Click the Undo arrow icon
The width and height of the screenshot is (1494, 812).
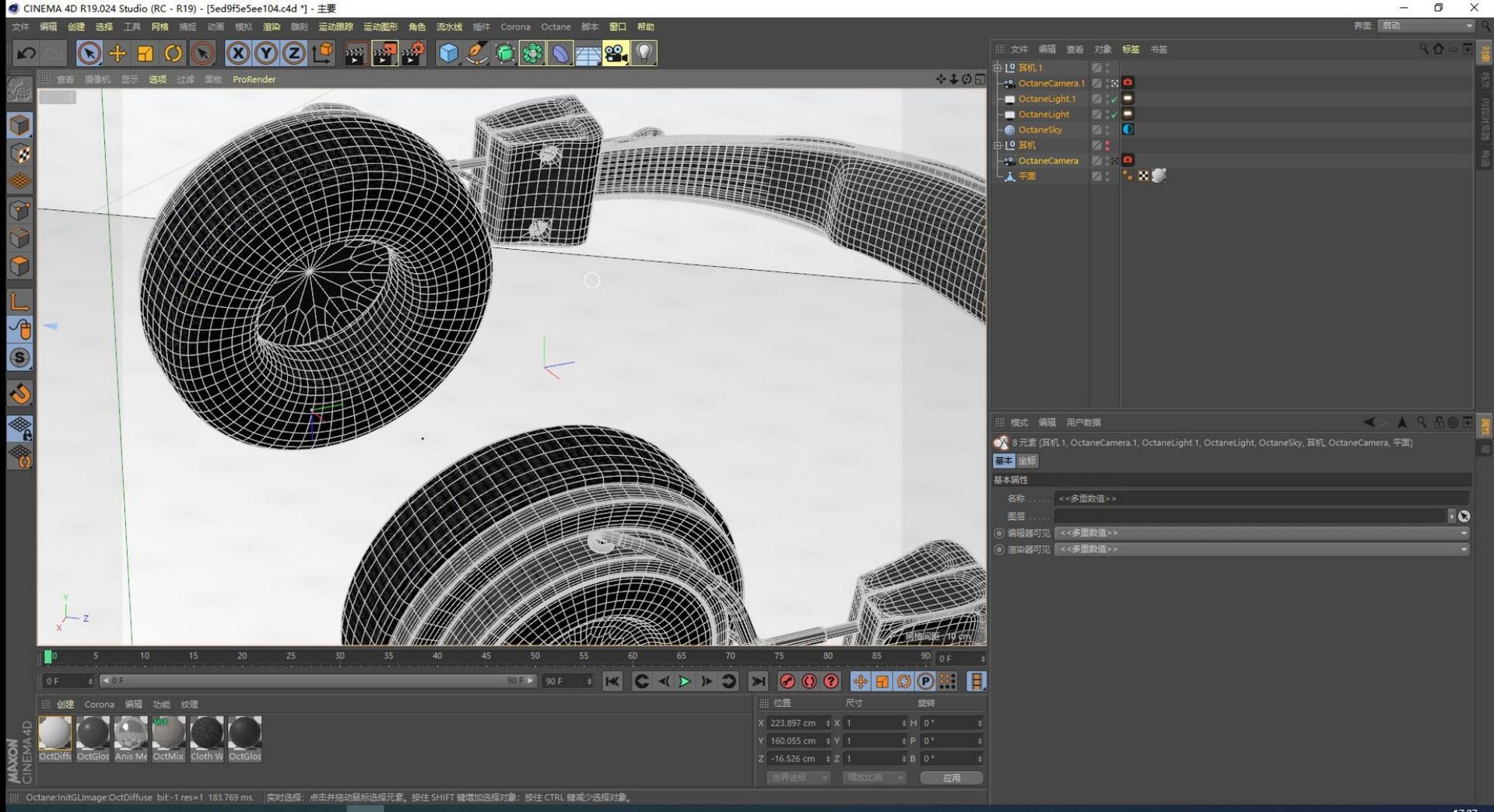pos(26,53)
